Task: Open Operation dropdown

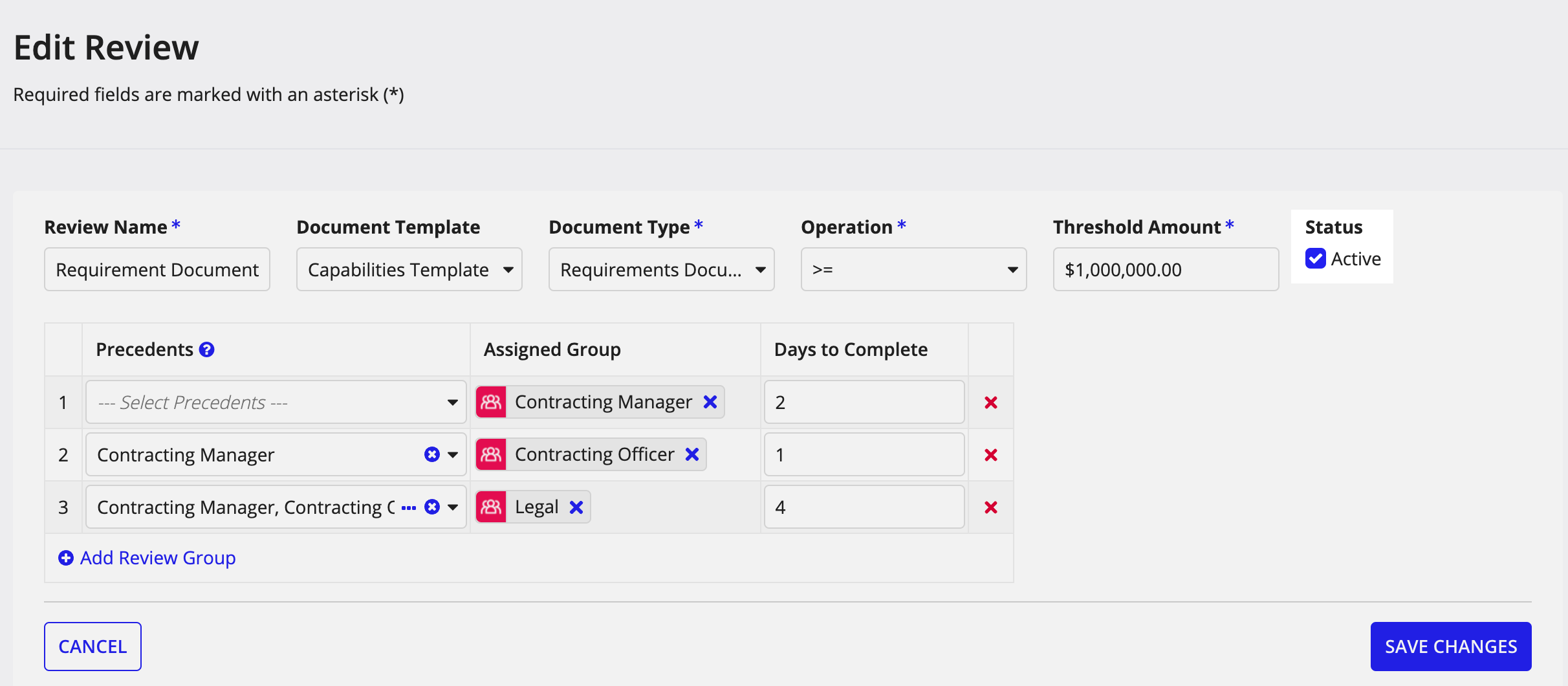Action: point(913,269)
